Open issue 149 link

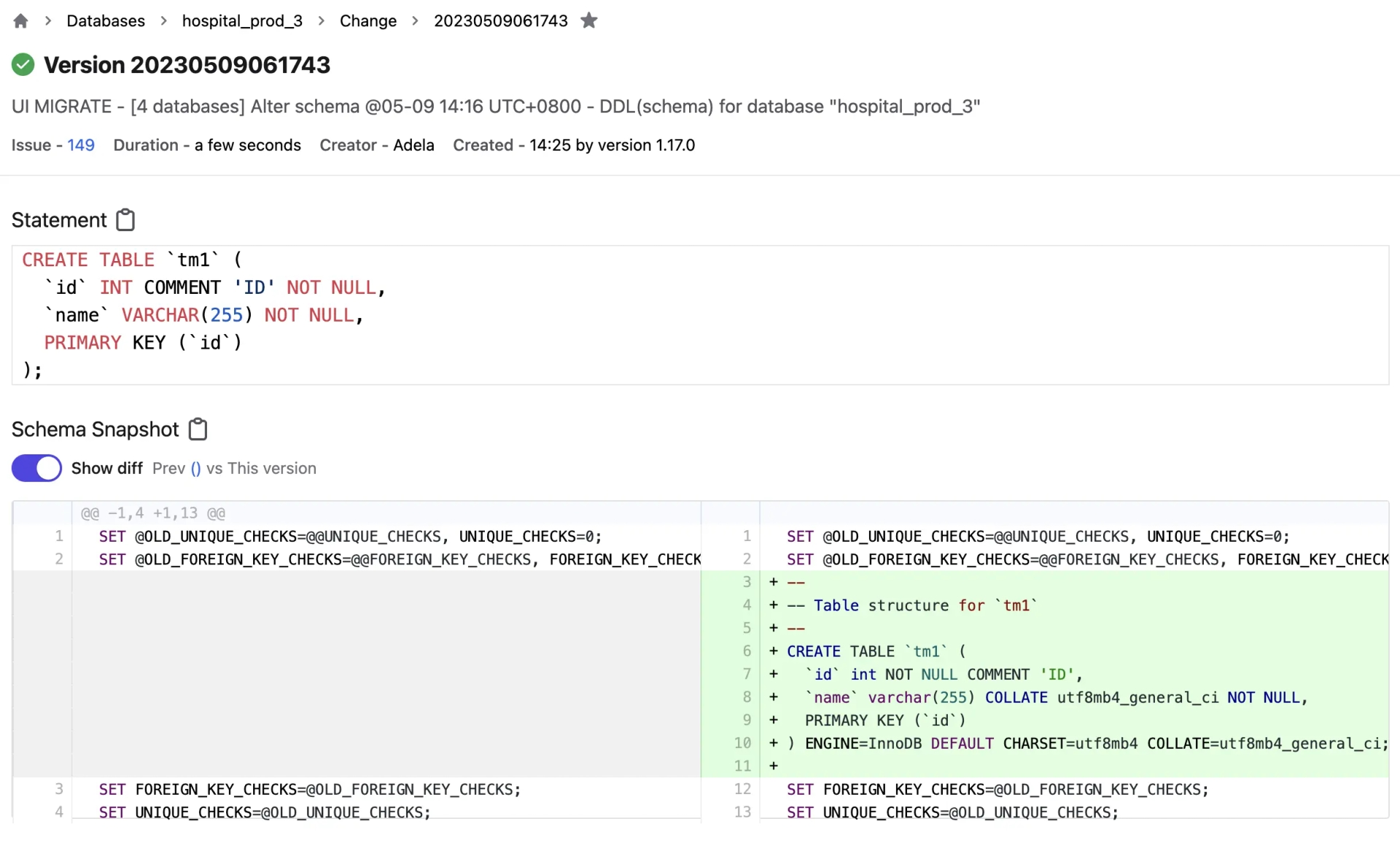coord(81,145)
